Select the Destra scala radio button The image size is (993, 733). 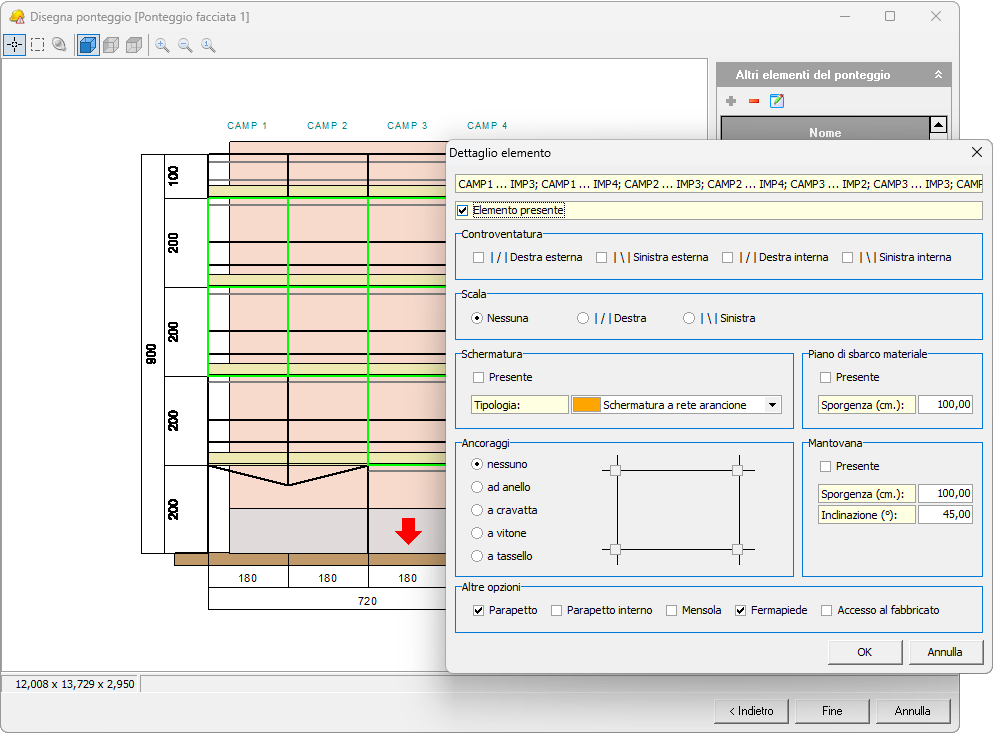click(x=583, y=318)
